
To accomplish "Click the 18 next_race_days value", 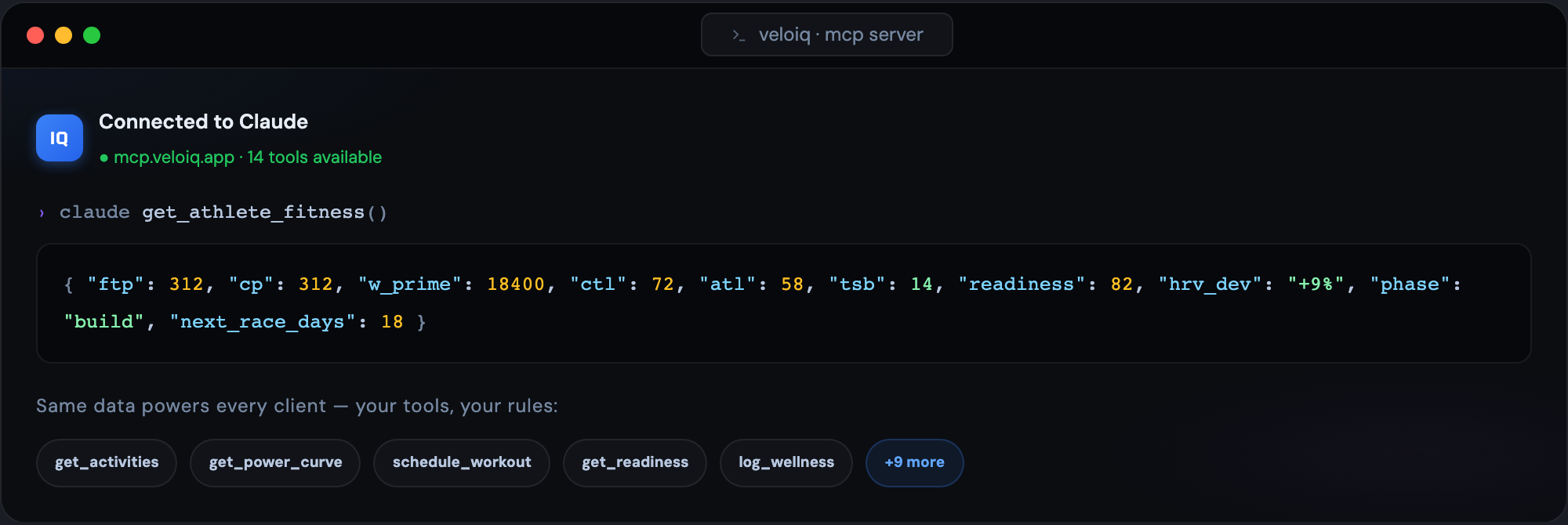I will pyautogui.click(x=392, y=322).
